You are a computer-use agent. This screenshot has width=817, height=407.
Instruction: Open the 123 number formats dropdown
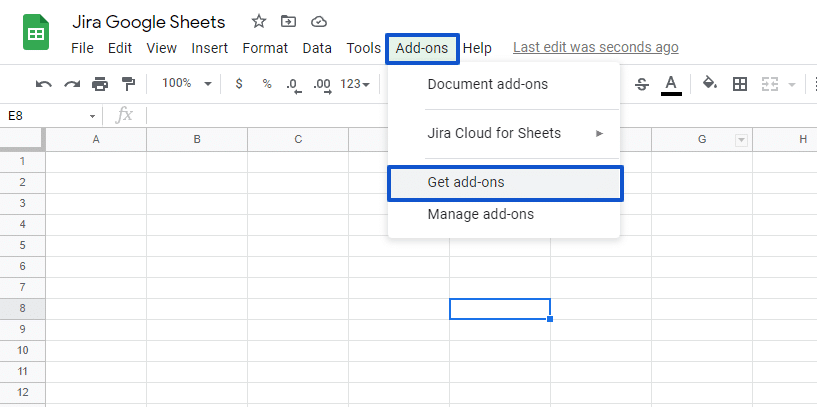tap(355, 84)
